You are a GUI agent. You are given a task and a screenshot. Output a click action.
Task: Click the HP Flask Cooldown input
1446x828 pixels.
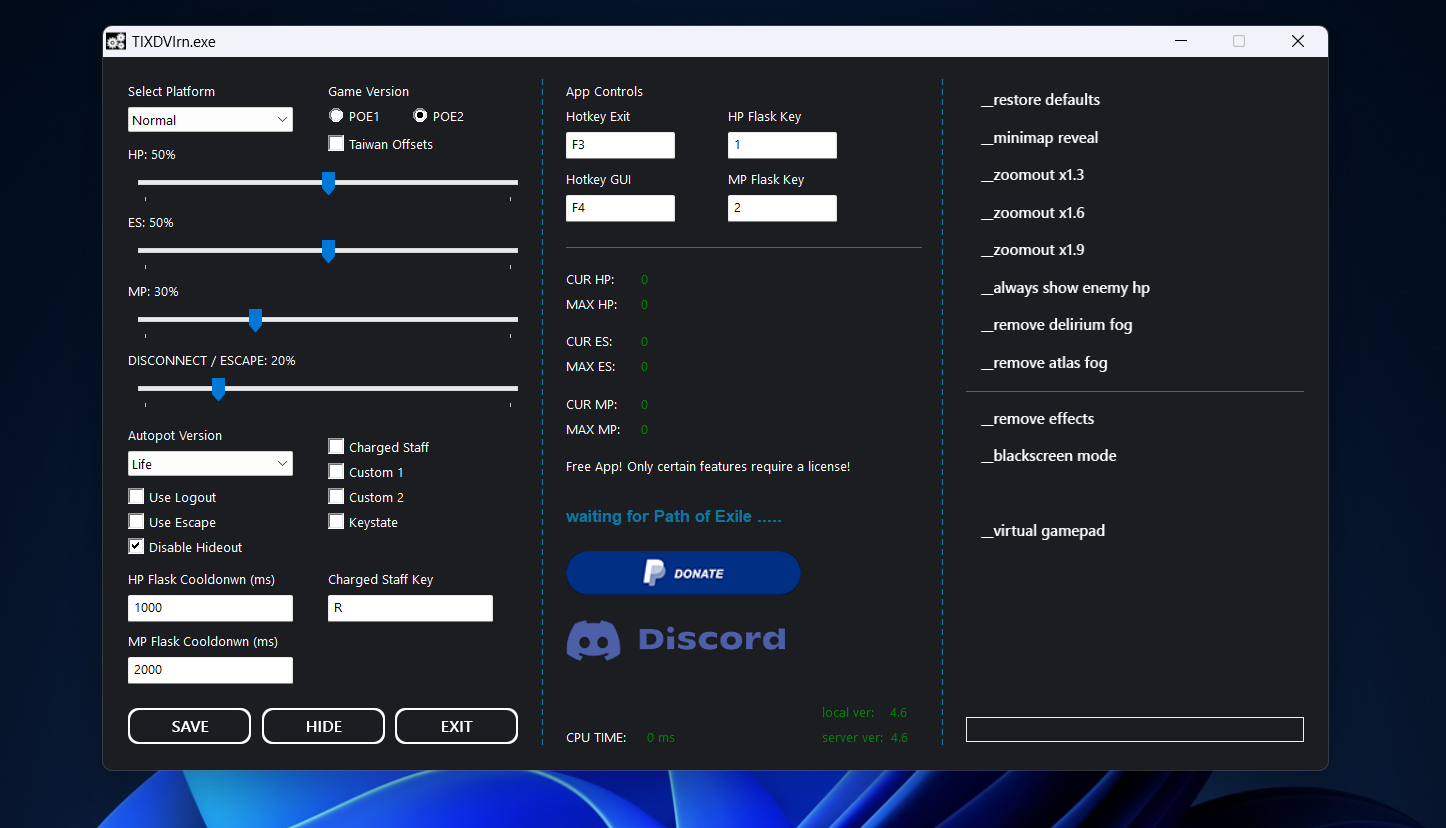click(x=210, y=608)
